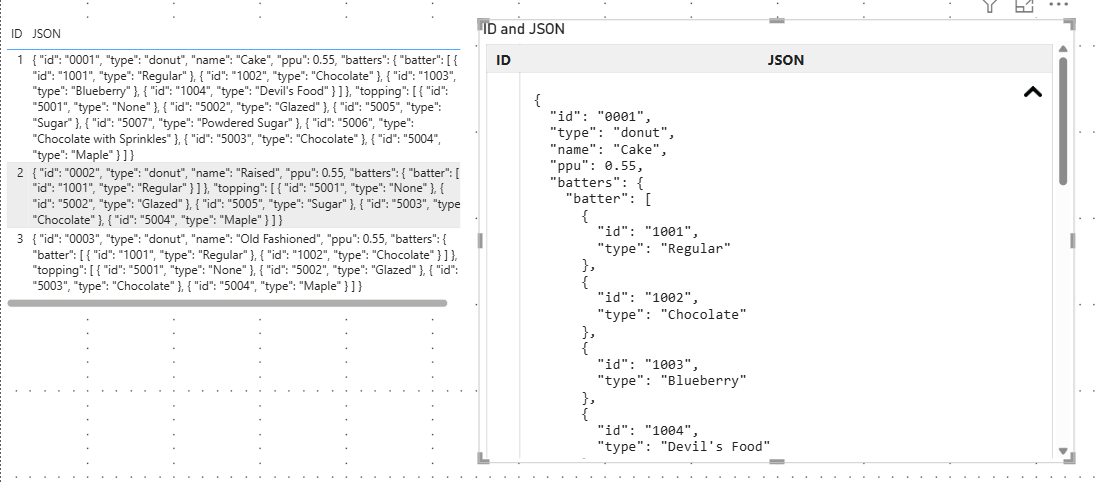The width and height of the screenshot is (1105, 483).
Task: Click the top-center resize handle of the visual
Action: point(777,21)
